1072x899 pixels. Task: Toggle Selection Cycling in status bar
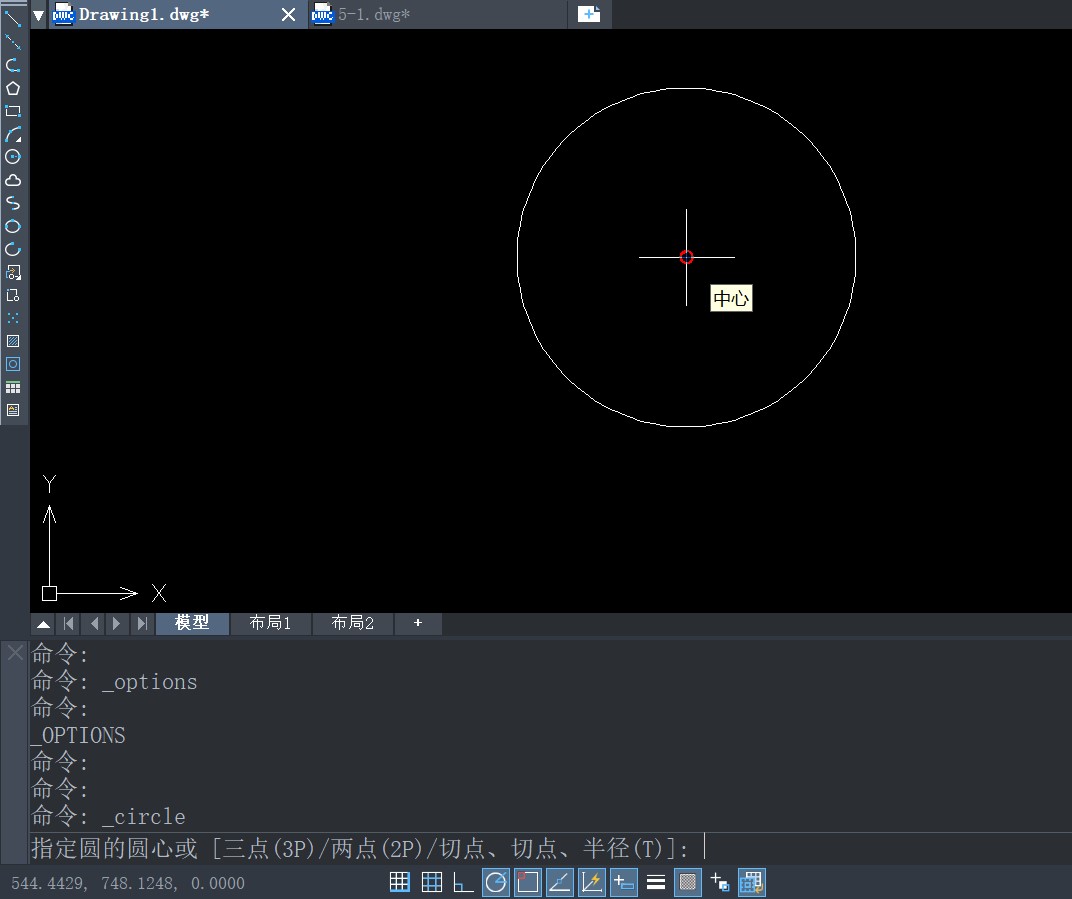tap(720, 882)
